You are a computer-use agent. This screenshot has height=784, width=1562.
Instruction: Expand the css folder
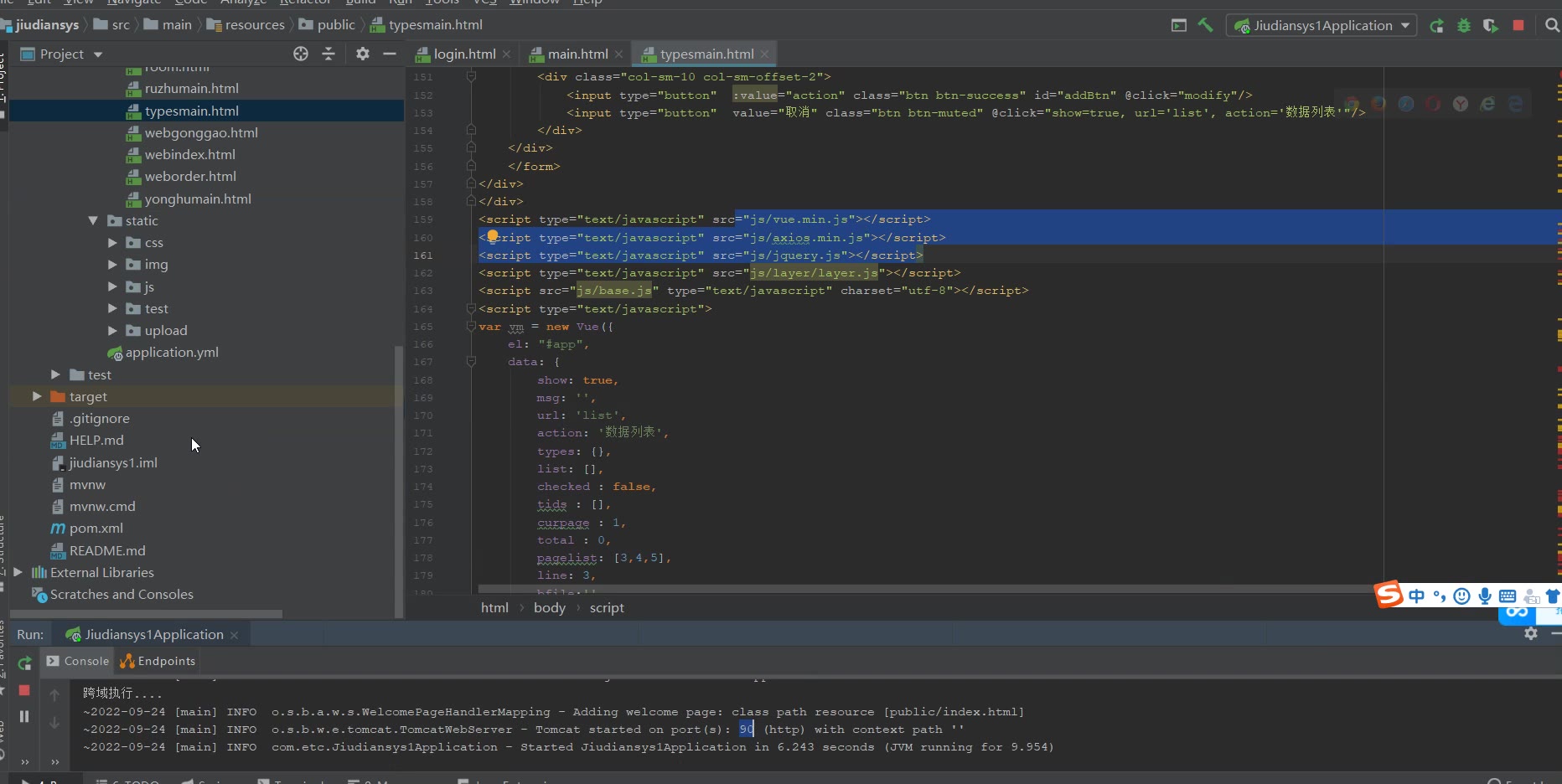click(112, 242)
